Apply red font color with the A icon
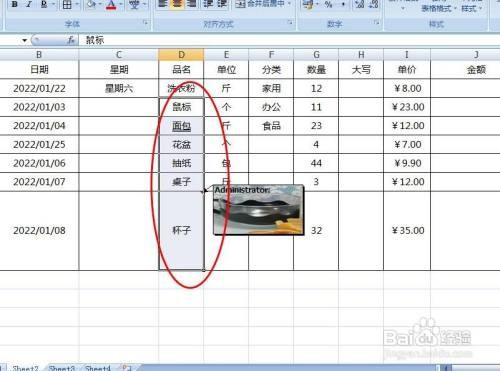 [x=111, y=4]
